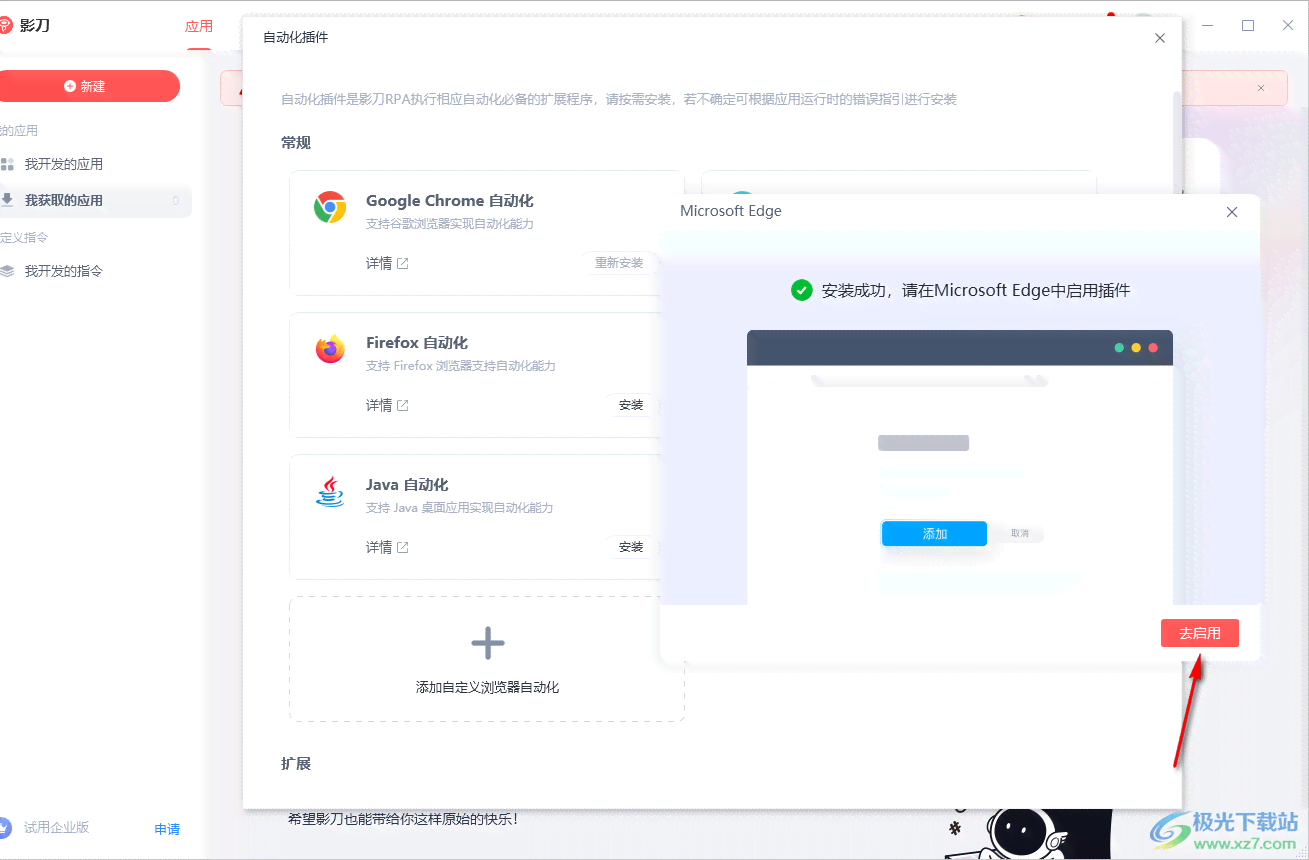Open 详情 link for Firefox 自动化
The width and height of the screenshot is (1309, 860).
tap(379, 405)
